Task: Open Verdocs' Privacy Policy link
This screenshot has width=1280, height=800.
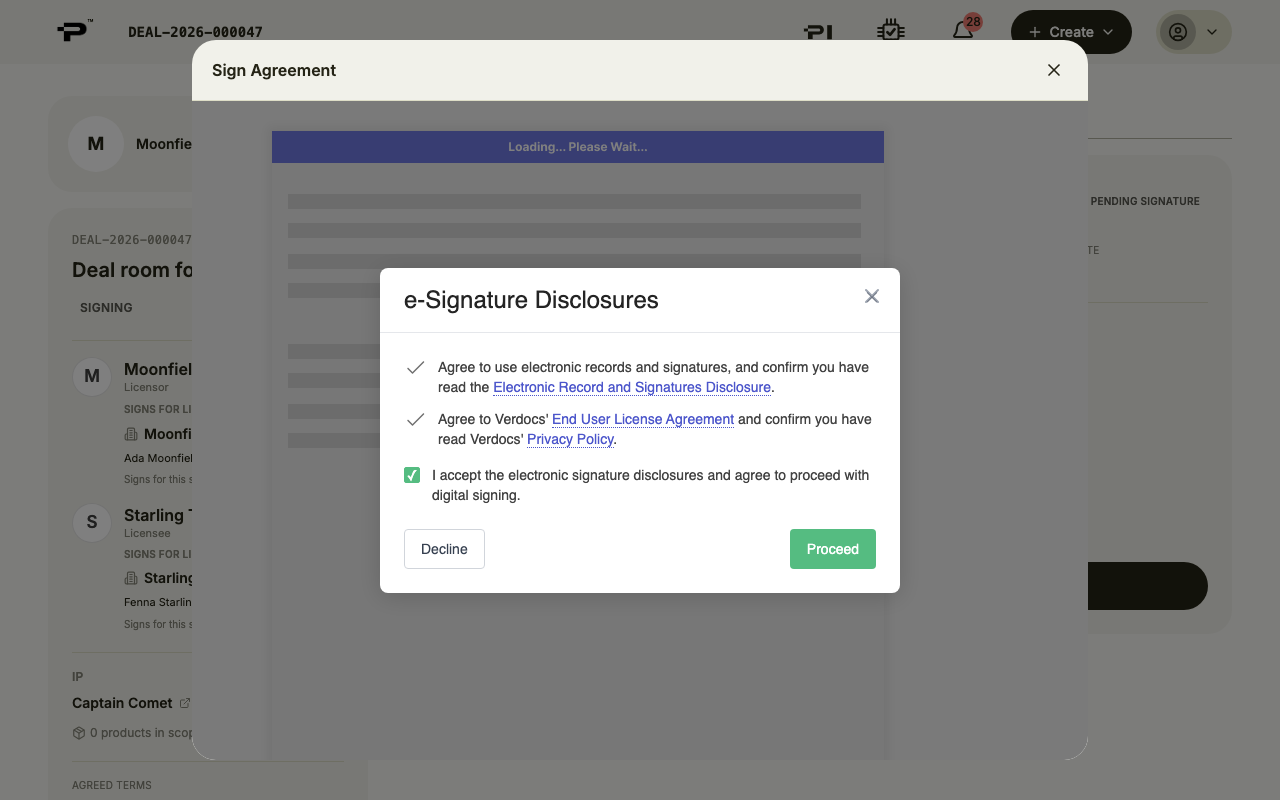Action: tap(570, 439)
